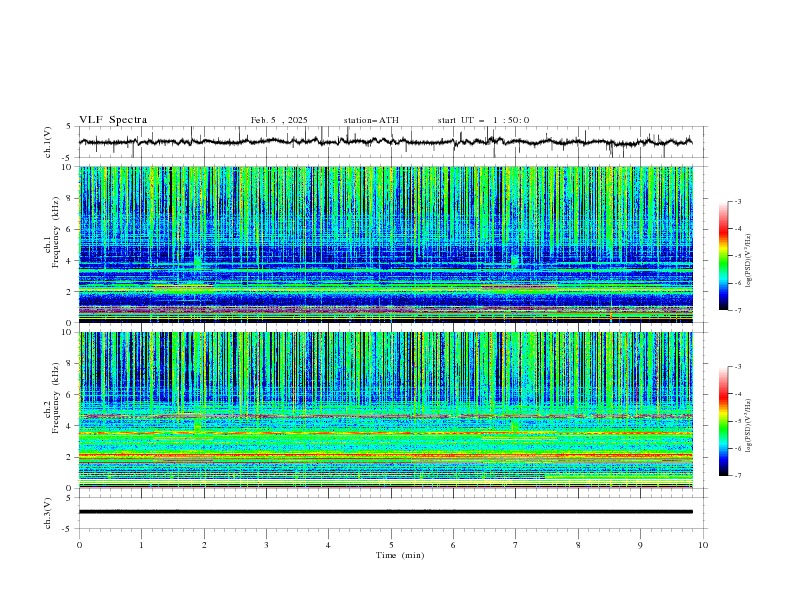The width and height of the screenshot is (792, 612).
Task: Click tick label "8" on the Time axis
Action: pos(578,545)
